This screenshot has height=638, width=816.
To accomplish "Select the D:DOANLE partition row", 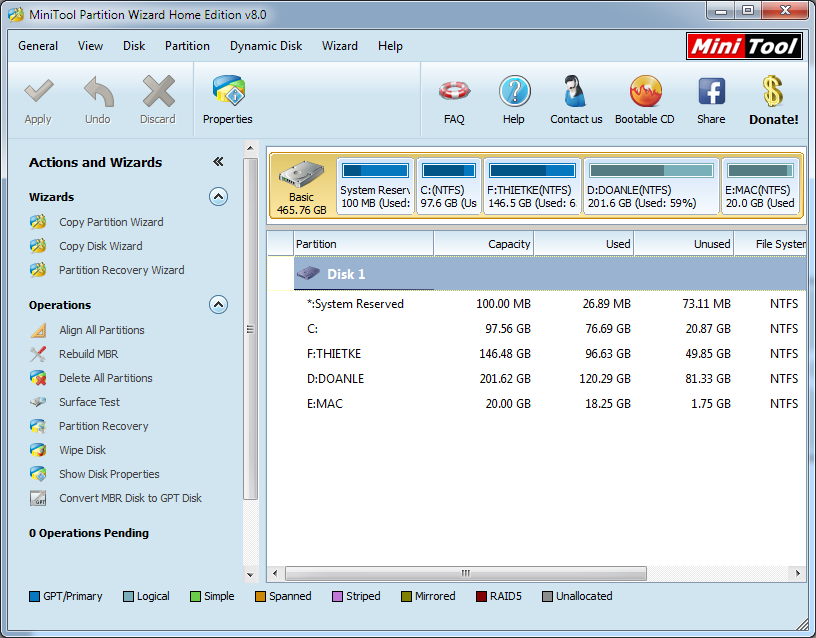I will tap(537, 379).
